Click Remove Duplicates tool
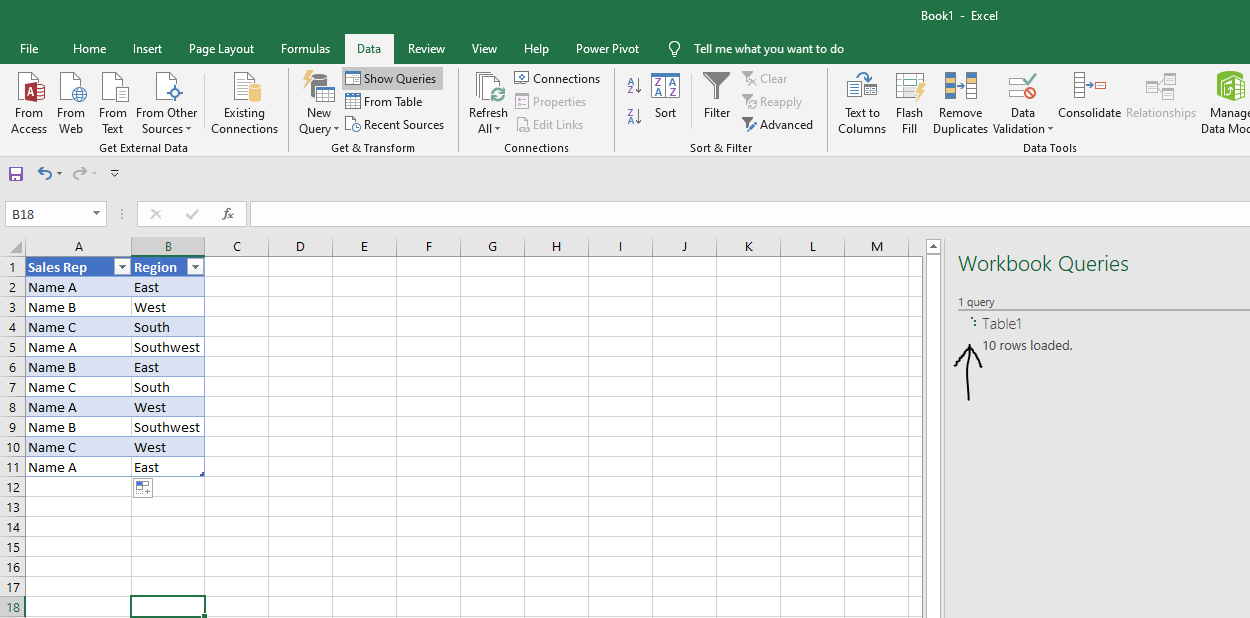The width and height of the screenshot is (1250, 618). coord(960,103)
